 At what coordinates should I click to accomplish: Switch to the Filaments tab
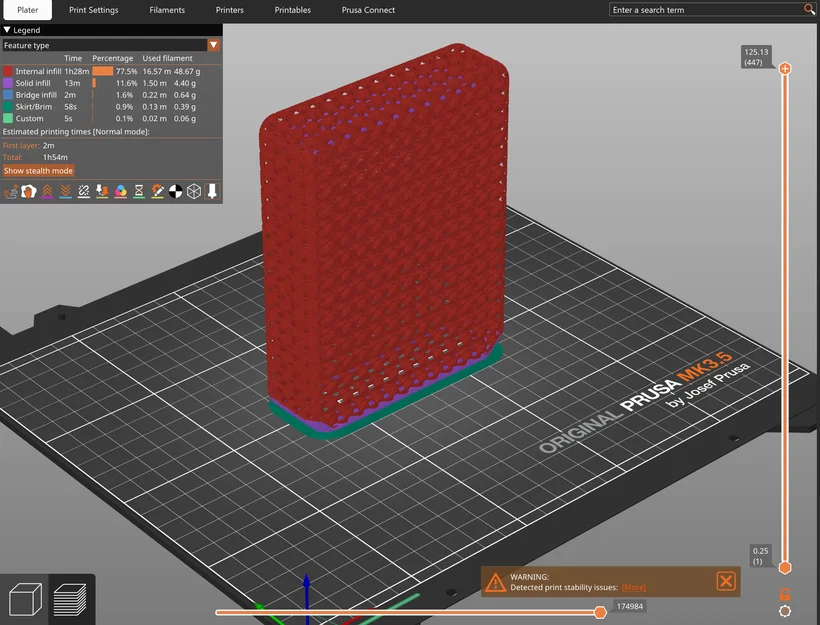point(167,10)
